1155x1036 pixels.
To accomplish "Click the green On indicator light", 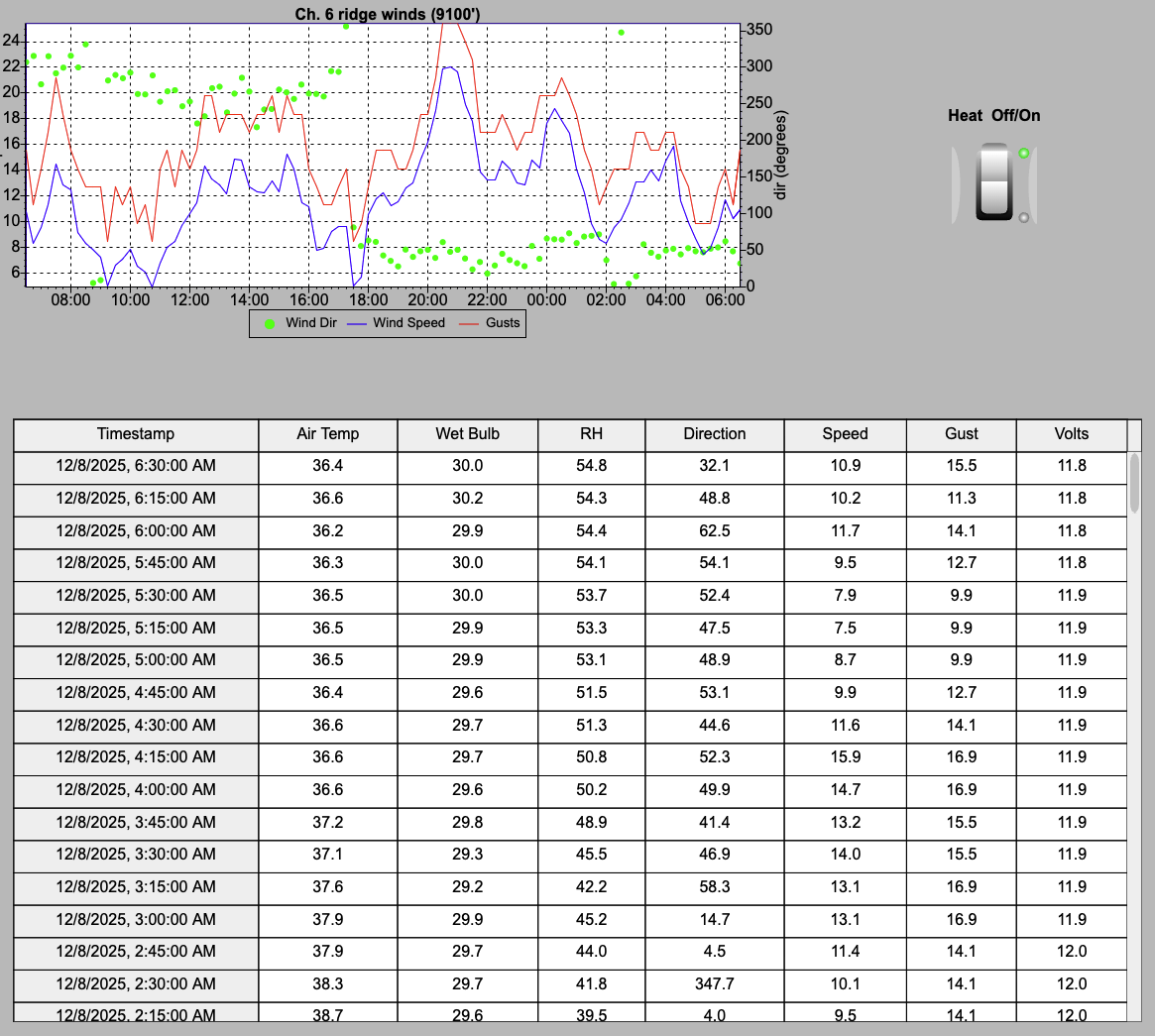I will coord(1023,154).
